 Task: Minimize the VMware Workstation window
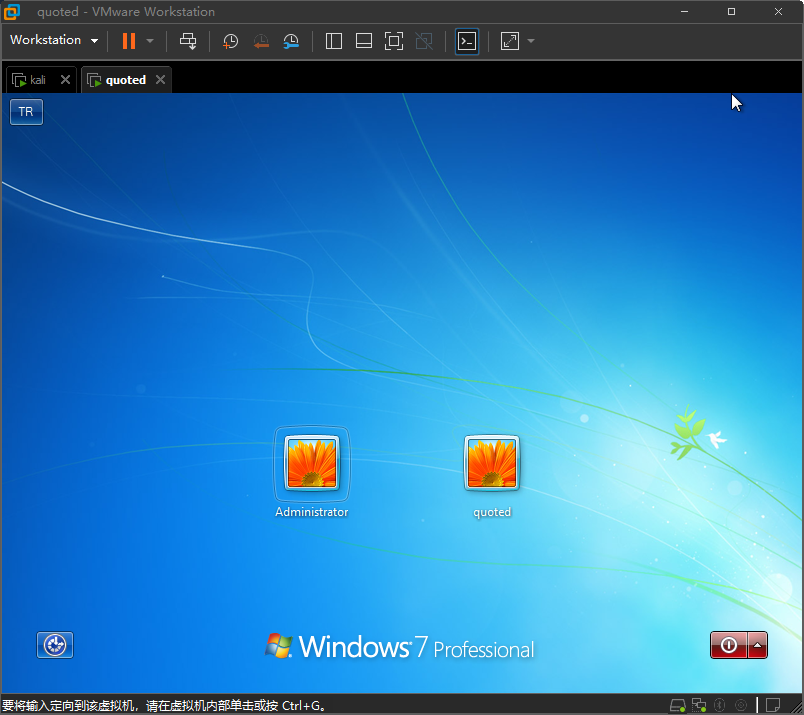pos(685,11)
